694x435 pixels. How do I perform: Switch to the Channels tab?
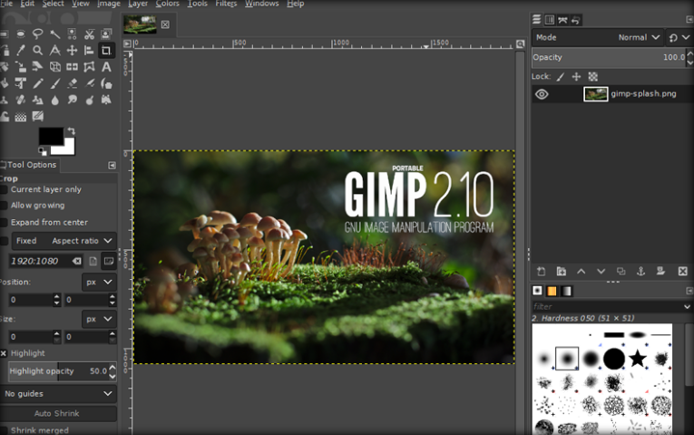550,20
